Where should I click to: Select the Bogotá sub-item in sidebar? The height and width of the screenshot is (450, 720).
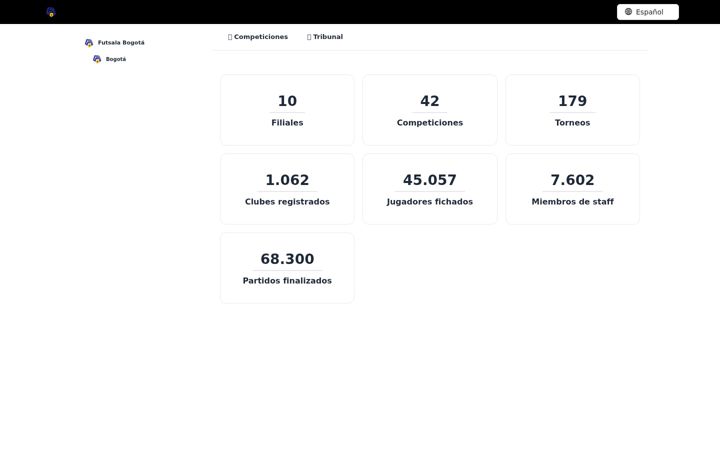109,59
